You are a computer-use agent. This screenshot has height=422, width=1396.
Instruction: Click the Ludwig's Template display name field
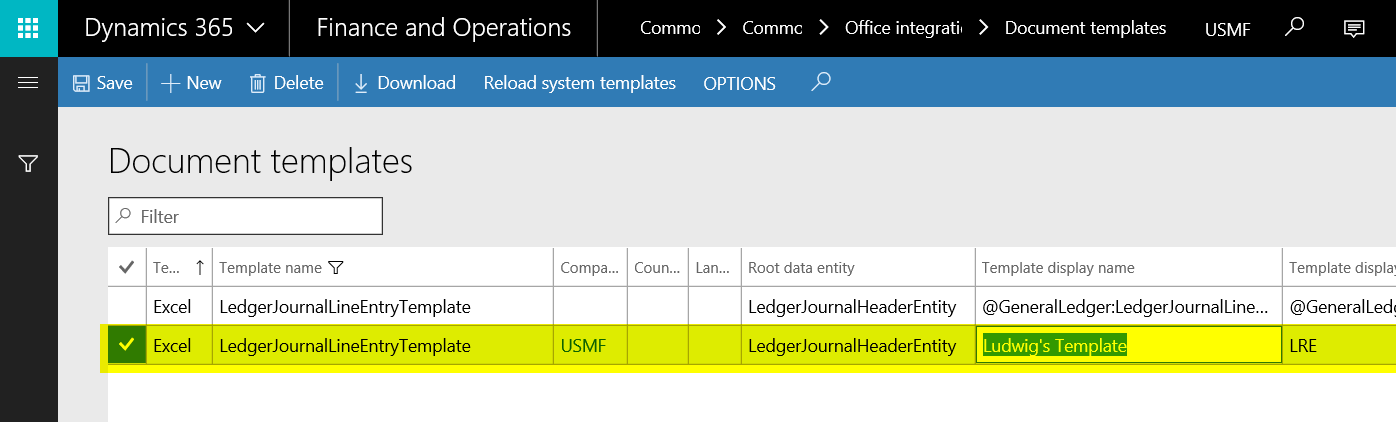pos(1128,346)
